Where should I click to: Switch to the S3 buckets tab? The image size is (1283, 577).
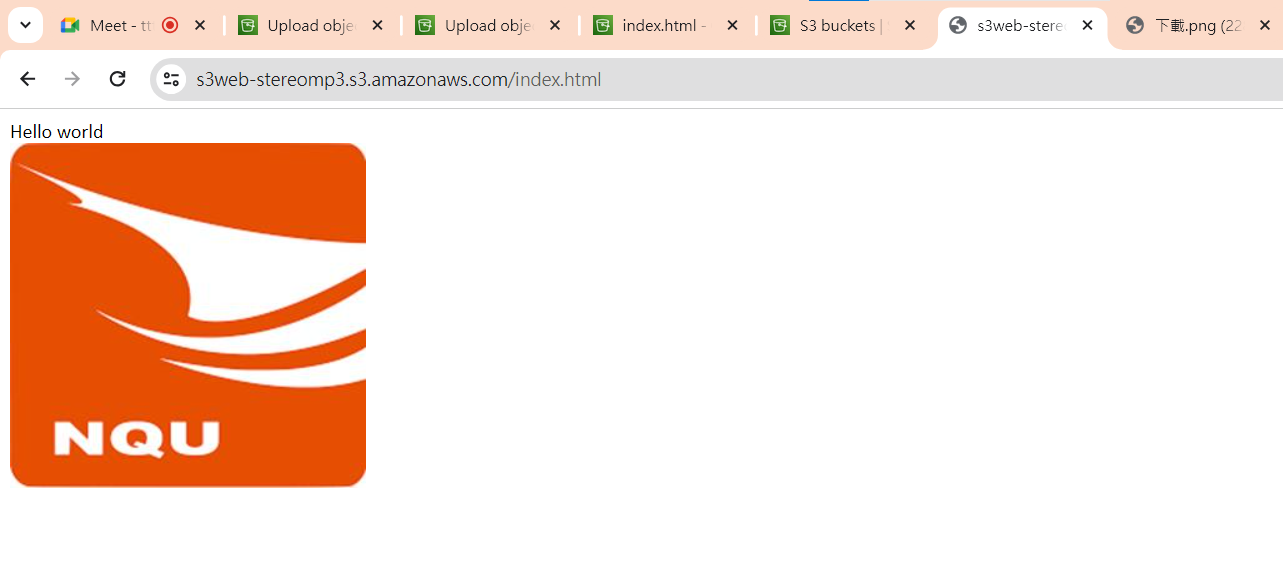844,25
